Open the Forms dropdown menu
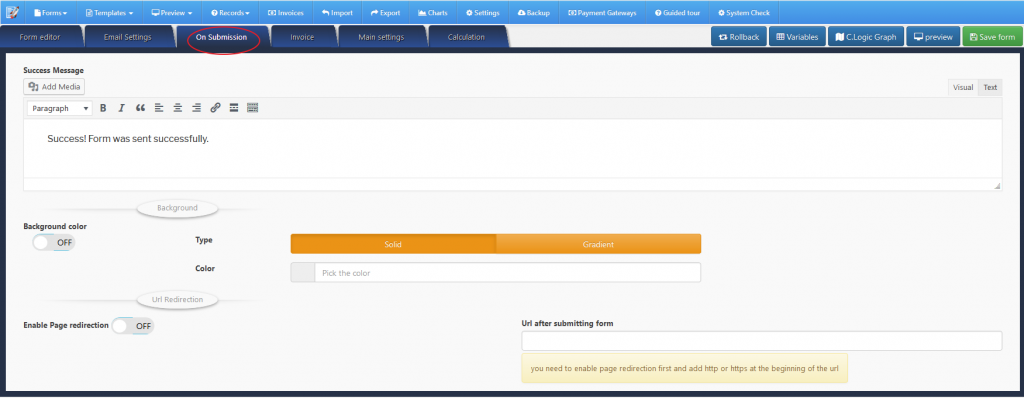1024x398 pixels. pos(50,12)
